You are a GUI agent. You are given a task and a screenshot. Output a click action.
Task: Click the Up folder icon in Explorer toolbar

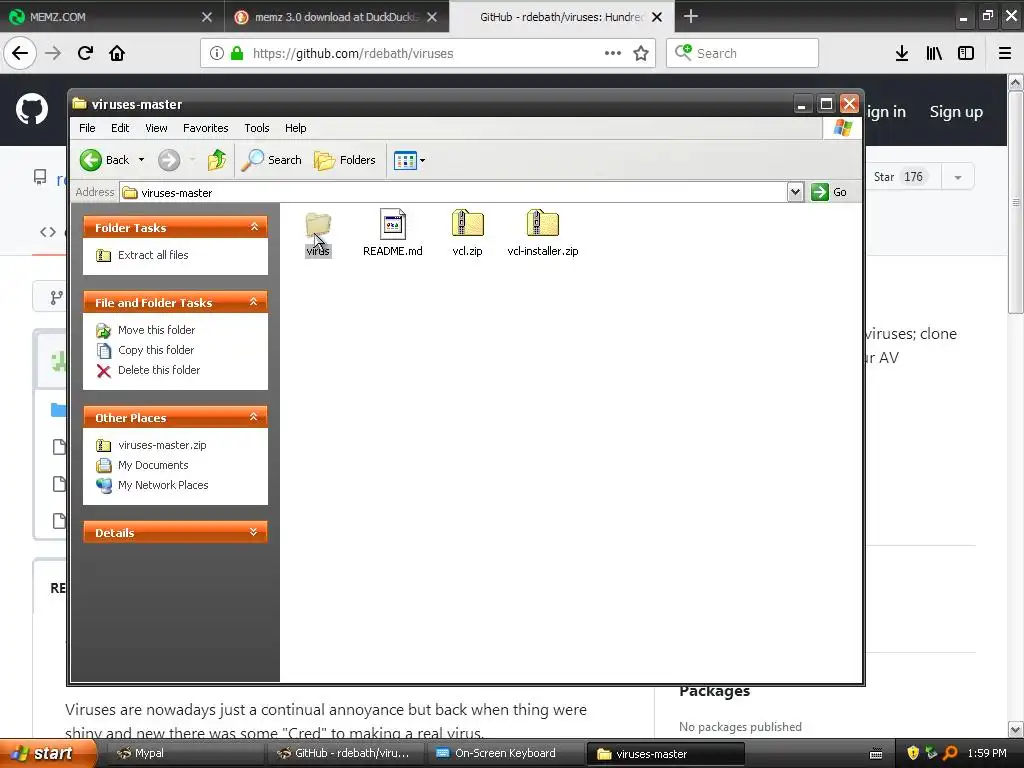[217, 160]
